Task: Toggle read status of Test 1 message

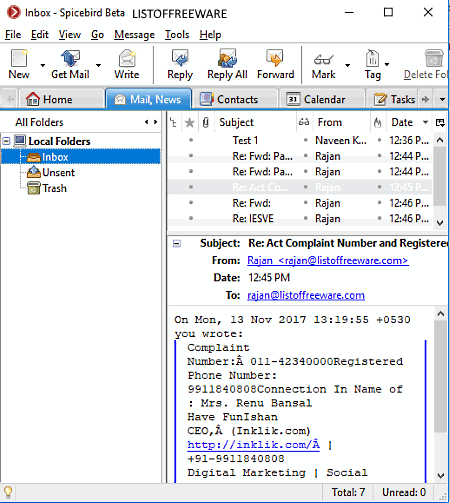Action: (x=305, y=140)
